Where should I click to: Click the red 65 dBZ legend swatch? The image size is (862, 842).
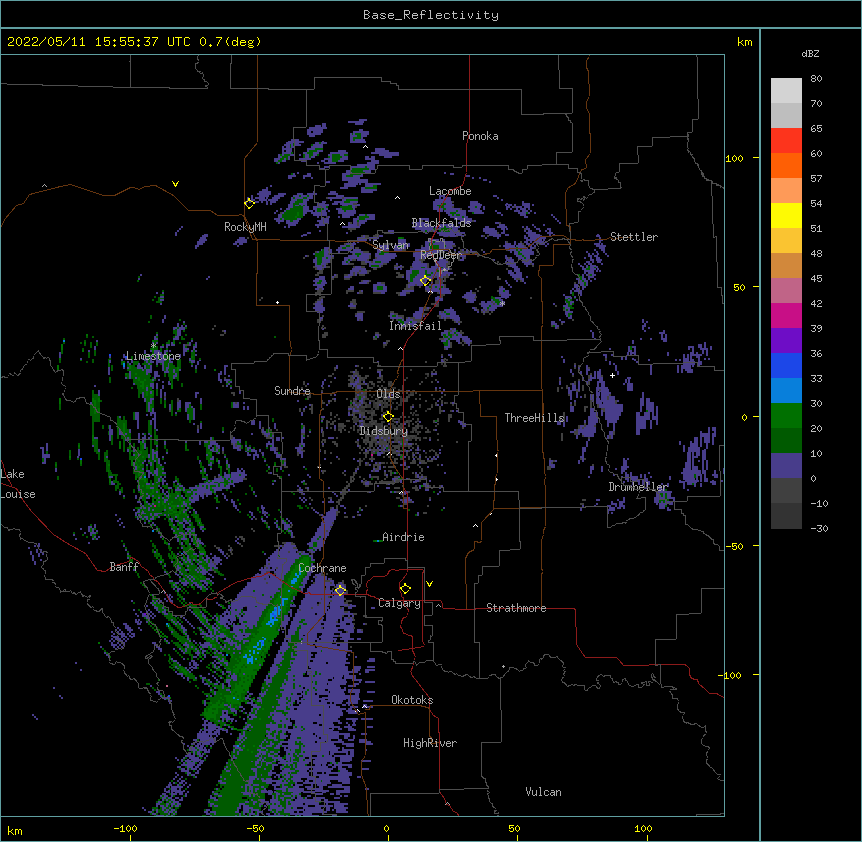tap(786, 140)
